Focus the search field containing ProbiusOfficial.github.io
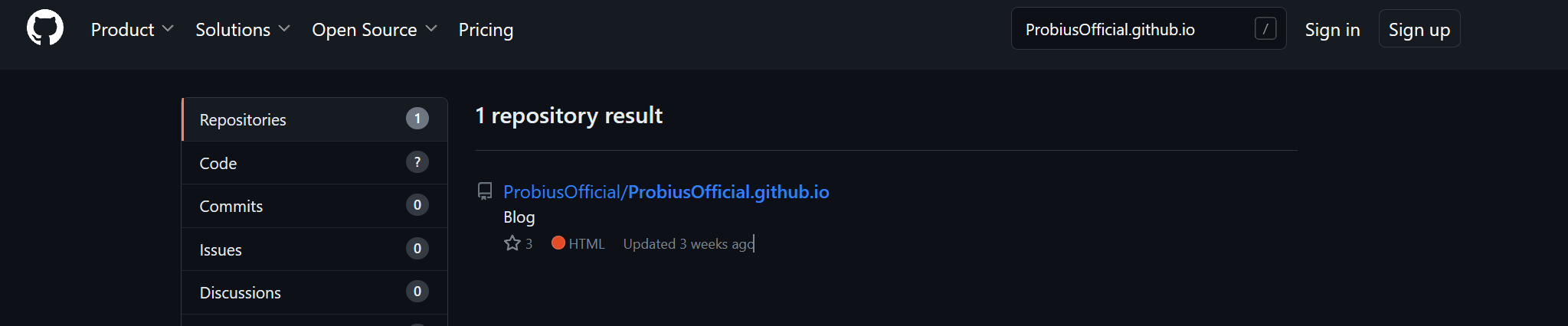Viewport: 1568px width, 326px height. pos(1134,29)
